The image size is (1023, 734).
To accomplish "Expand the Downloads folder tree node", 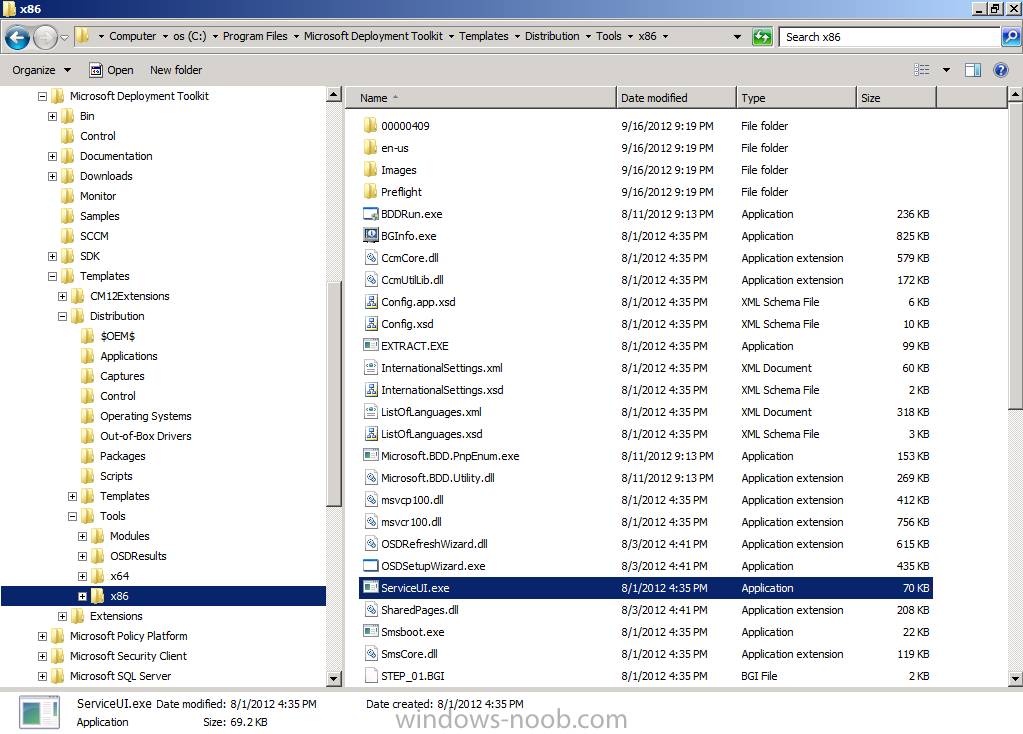I will pos(52,176).
